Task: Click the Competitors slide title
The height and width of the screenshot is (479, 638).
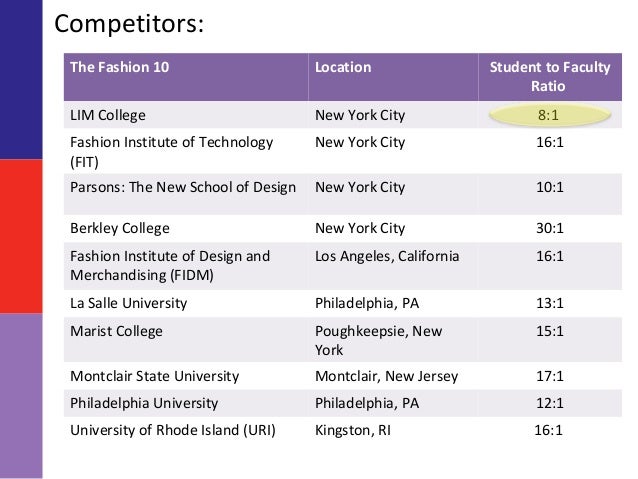Action: coord(129,24)
